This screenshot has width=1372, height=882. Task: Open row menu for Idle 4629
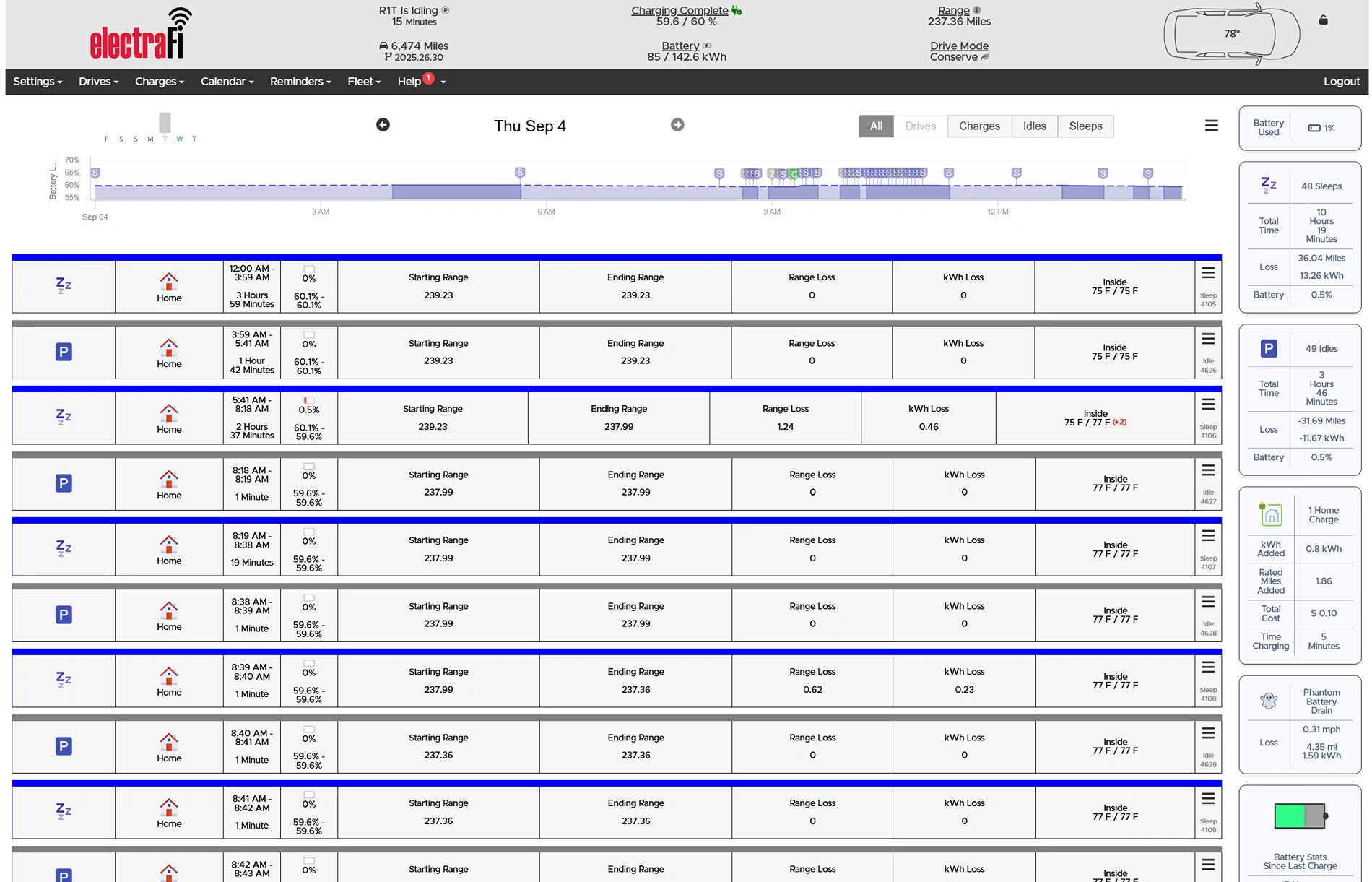coord(1208,733)
